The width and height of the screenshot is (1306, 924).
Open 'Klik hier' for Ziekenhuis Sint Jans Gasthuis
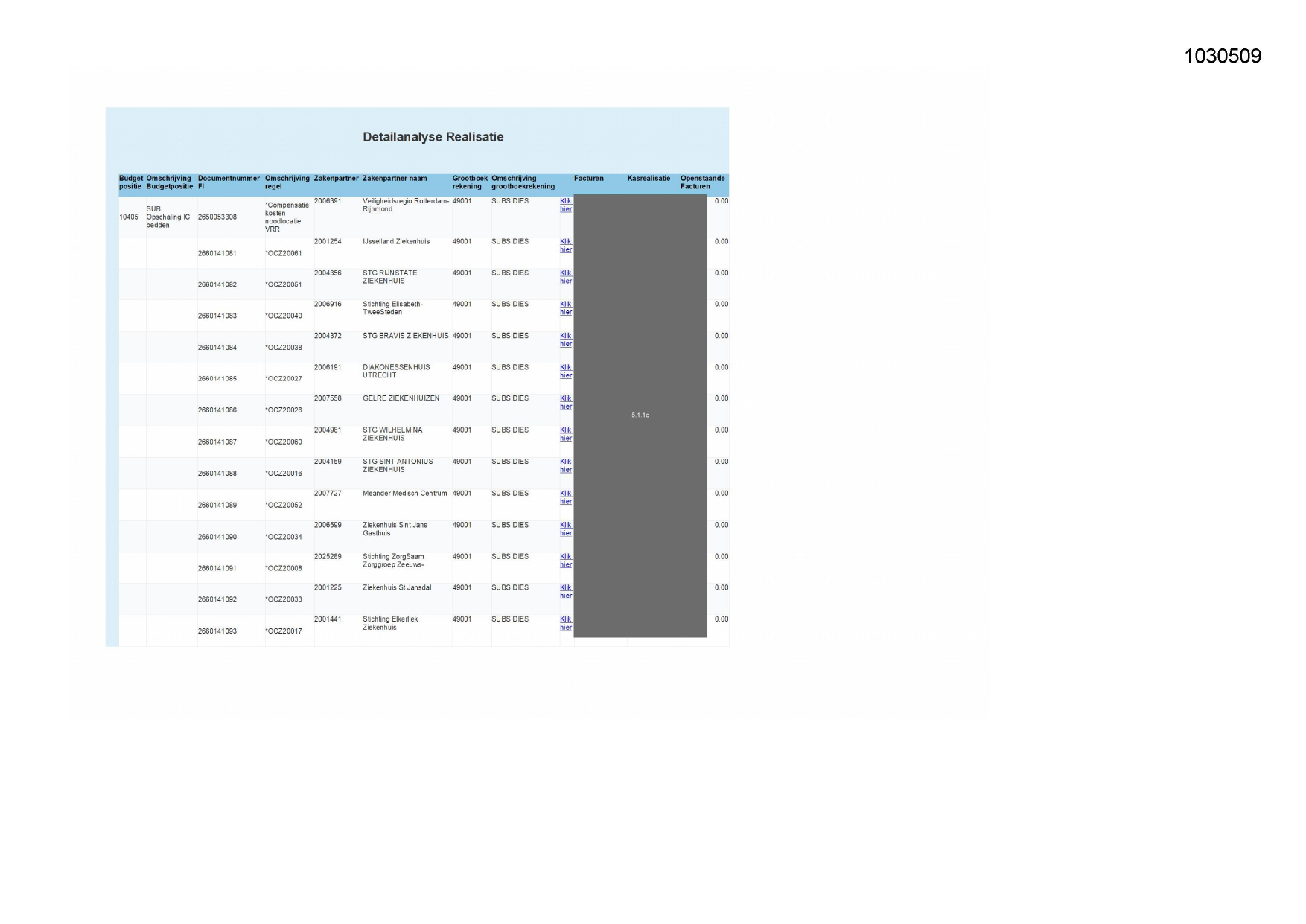566,529
